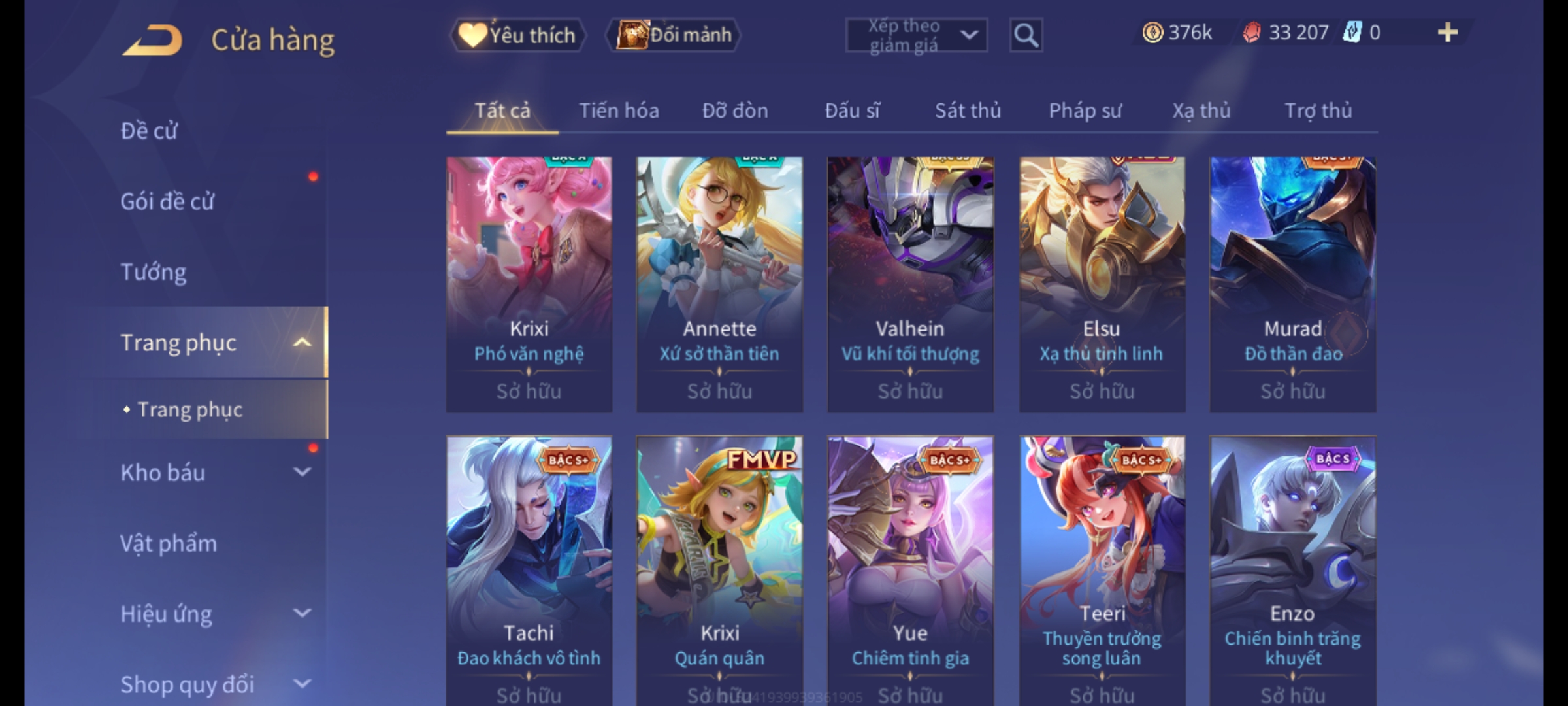1568x706 pixels.
Task: Open the search magnifier icon
Action: coord(1026,35)
